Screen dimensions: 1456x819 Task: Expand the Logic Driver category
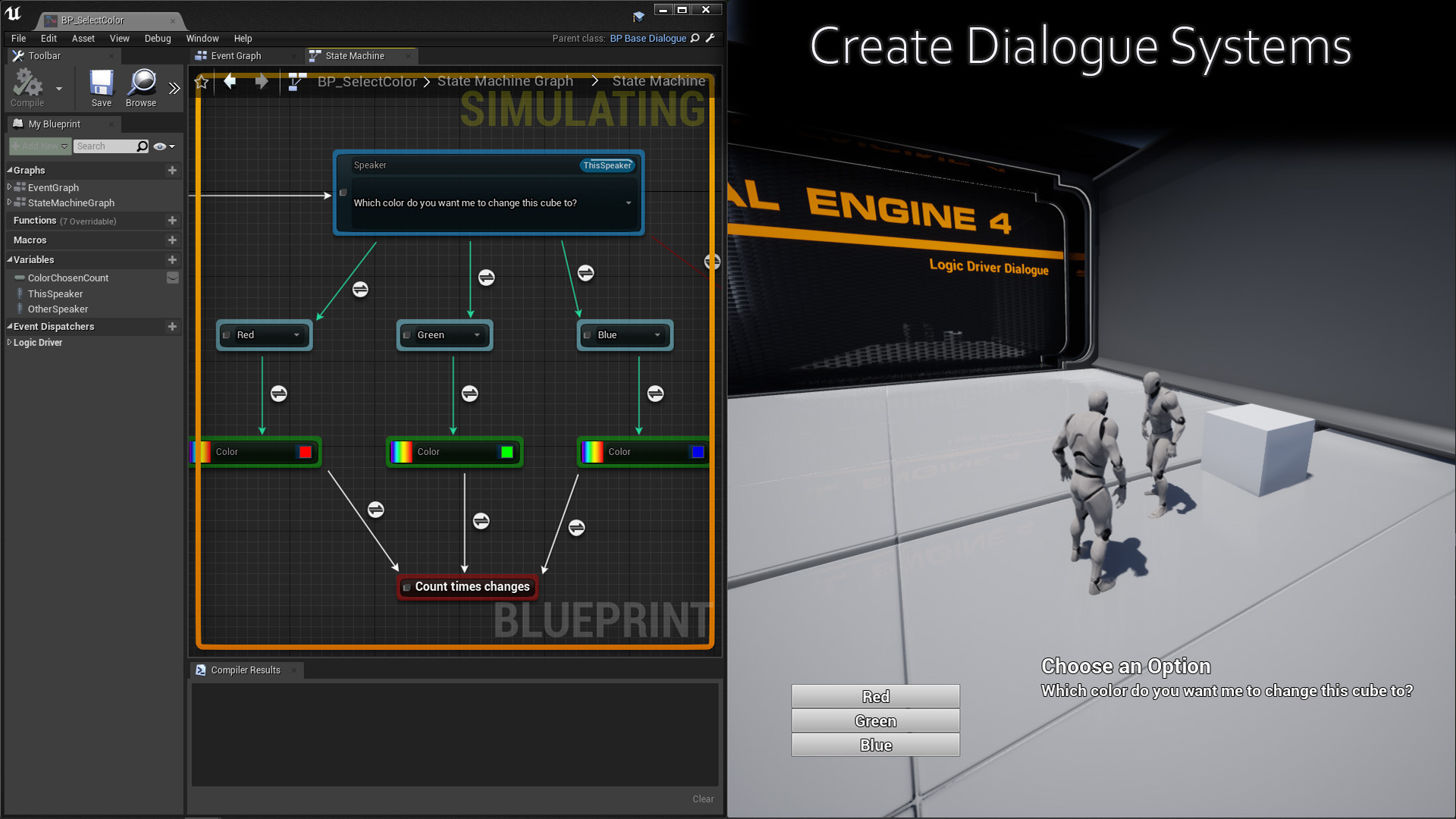9,343
